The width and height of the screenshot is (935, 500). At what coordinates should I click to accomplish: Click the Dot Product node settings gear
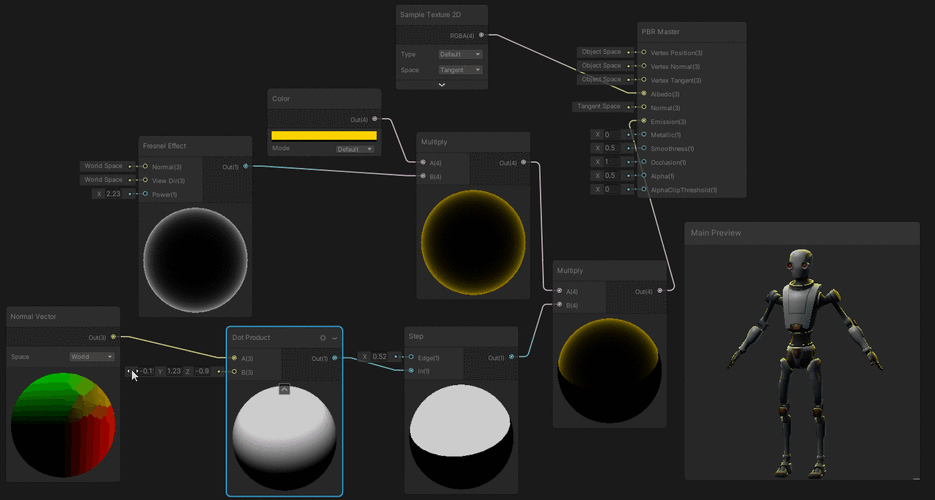pos(323,338)
